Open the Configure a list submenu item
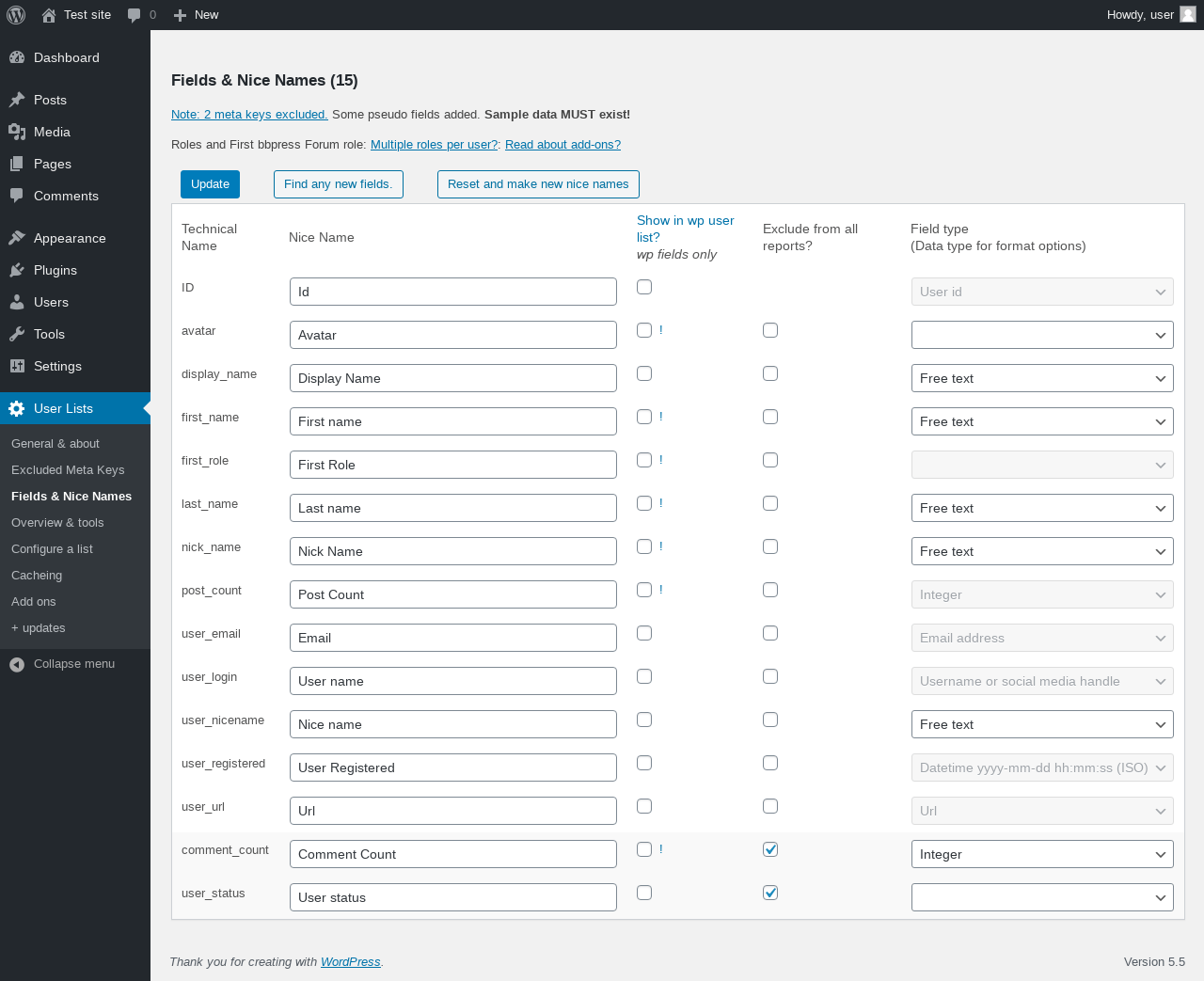The height and width of the screenshot is (981, 1204). (52, 549)
